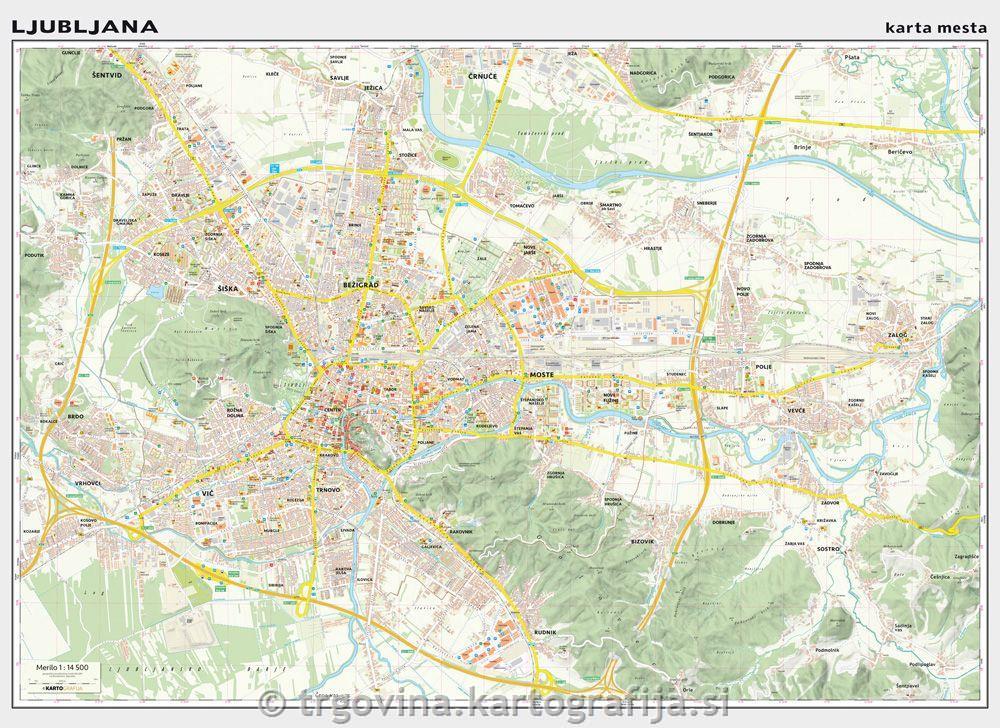The image size is (1000, 728).
Task: Select the ČRNUČE district label
Action: click(x=481, y=76)
